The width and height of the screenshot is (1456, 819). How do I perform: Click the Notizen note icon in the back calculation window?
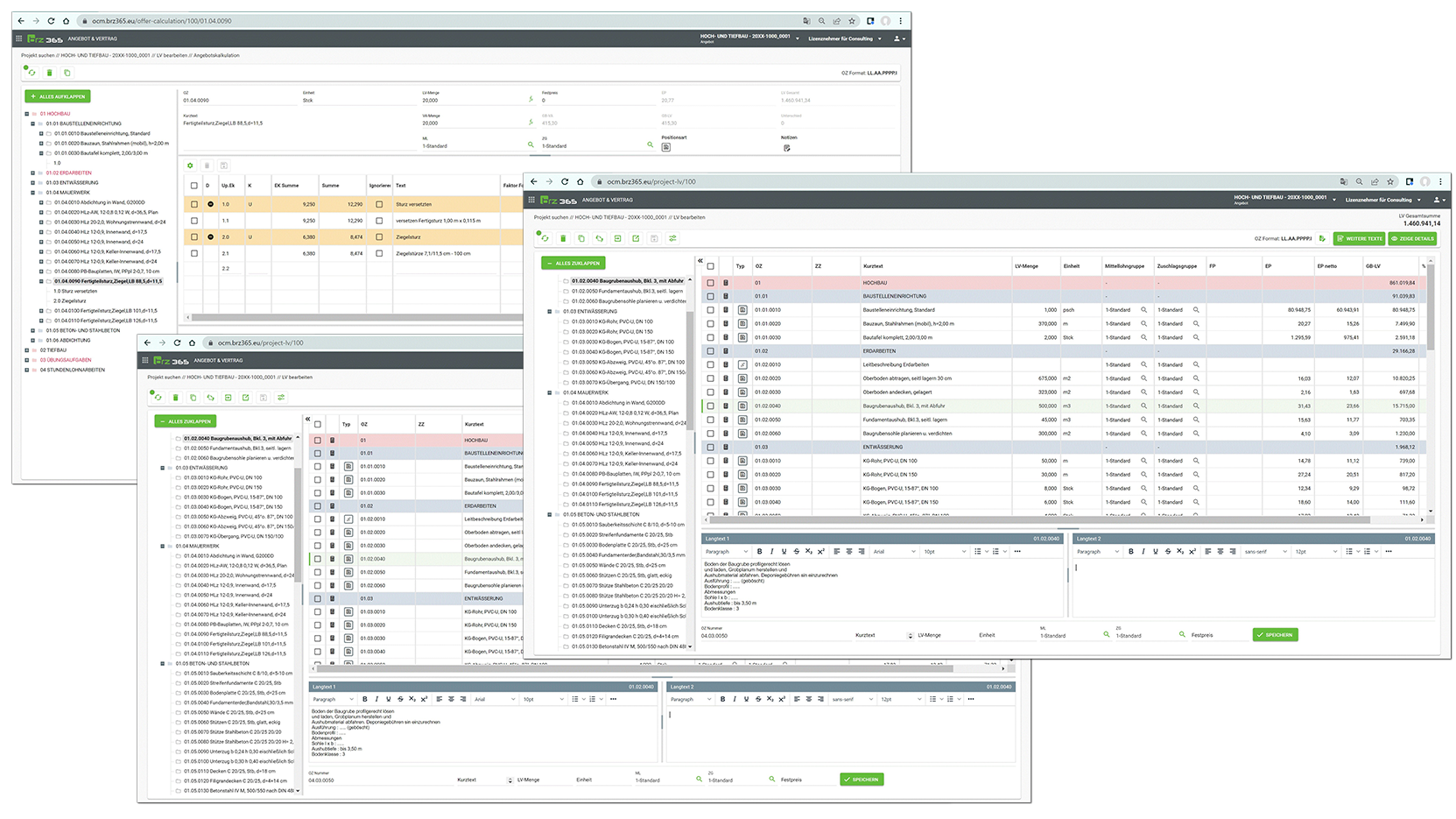point(786,147)
